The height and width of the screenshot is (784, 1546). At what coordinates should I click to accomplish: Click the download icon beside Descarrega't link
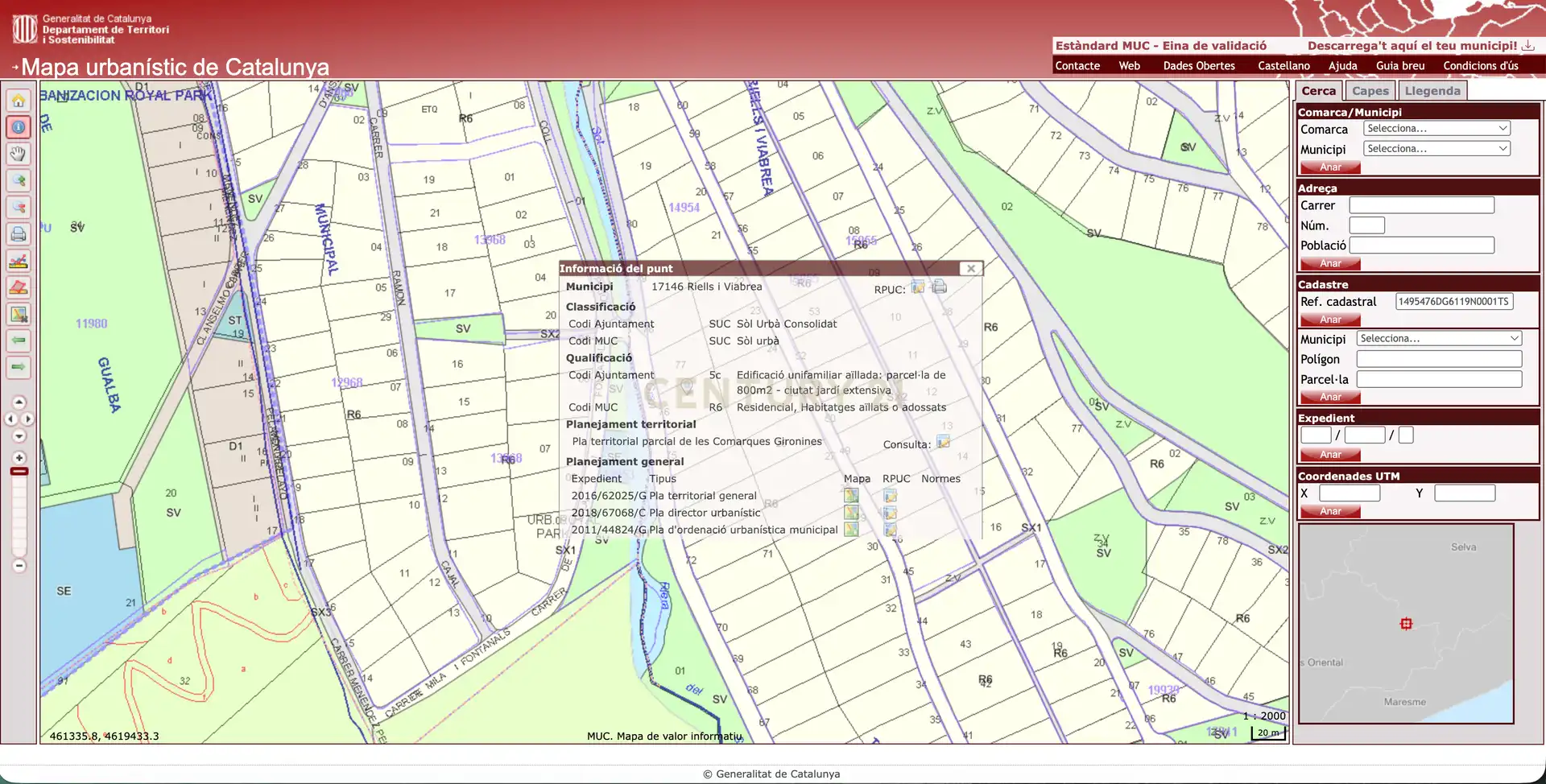click(x=1527, y=46)
